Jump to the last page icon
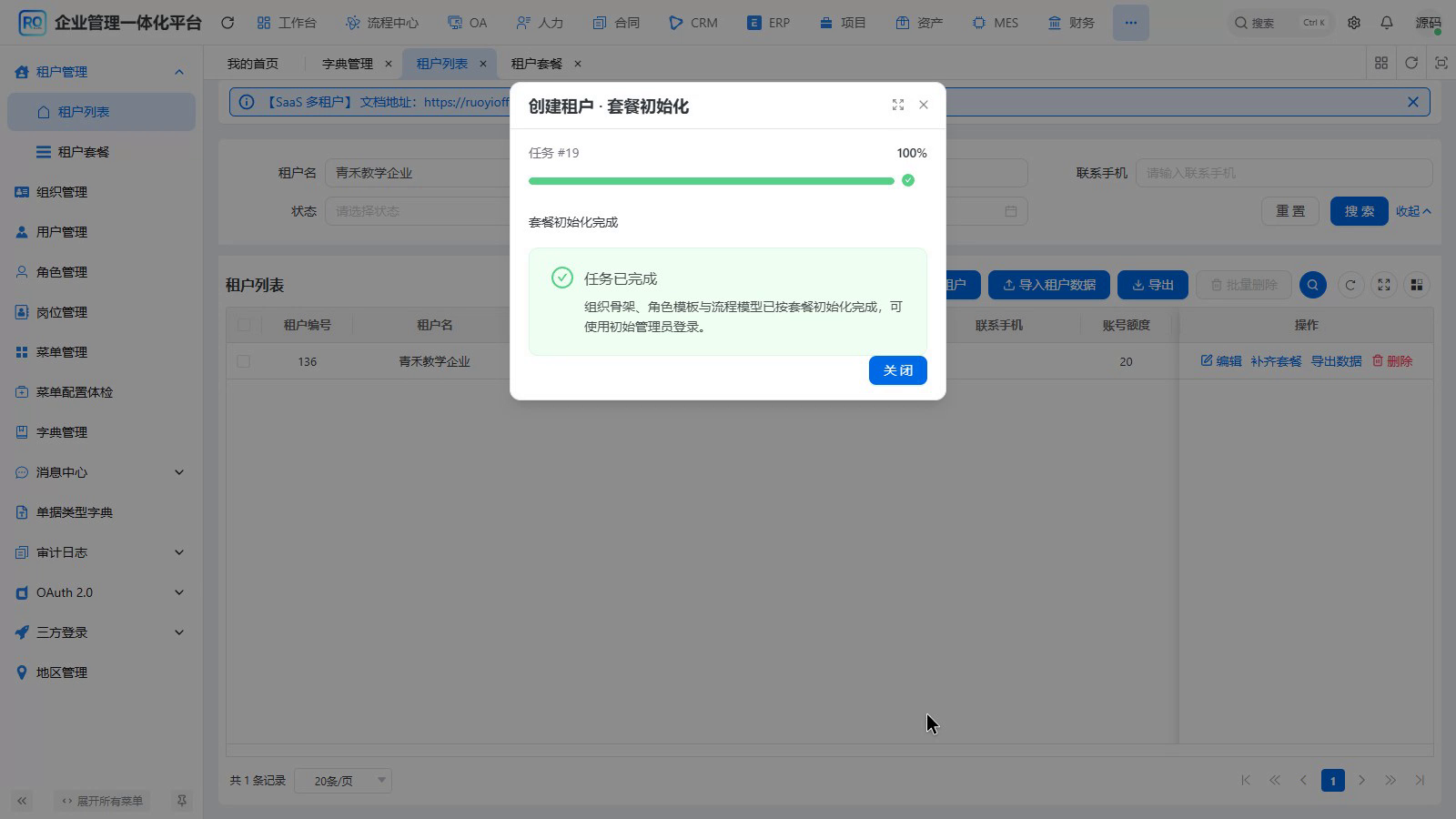The height and width of the screenshot is (819, 1456). [1420, 780]
